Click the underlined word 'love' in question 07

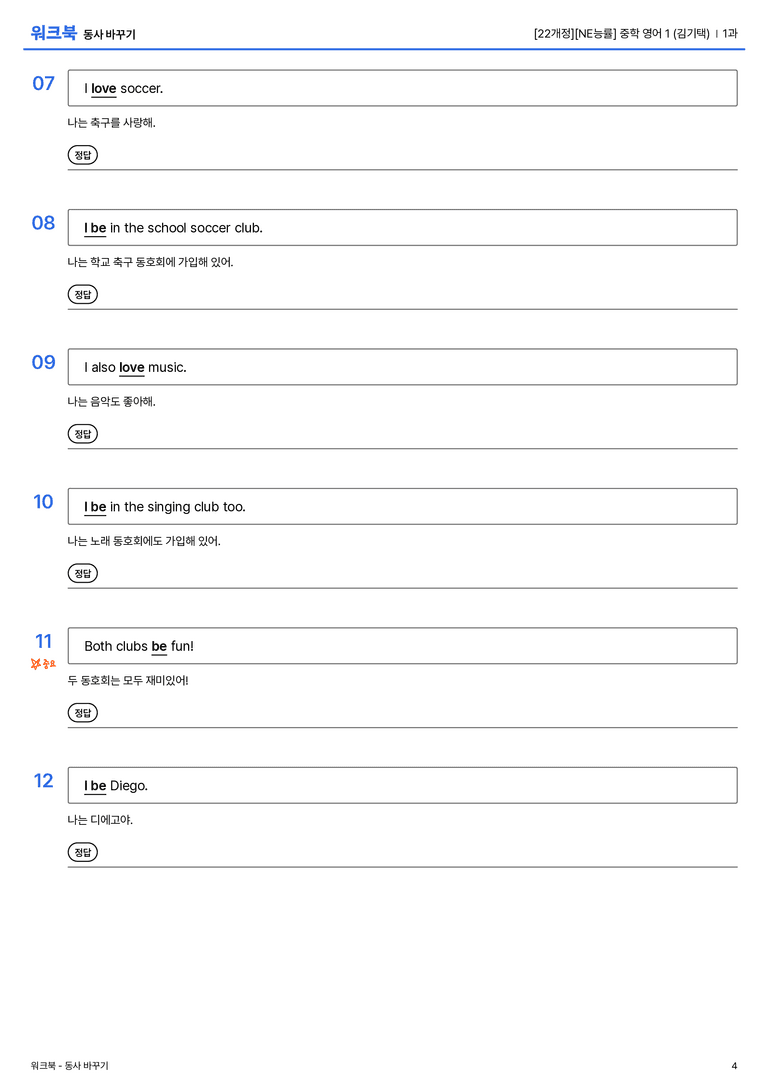point(104,89)
